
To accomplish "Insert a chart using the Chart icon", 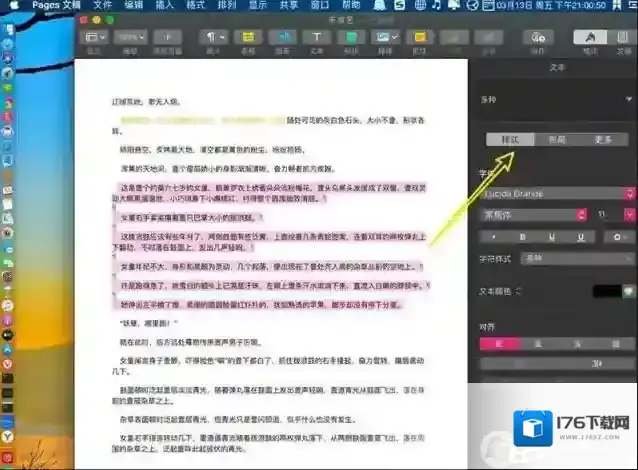I will [283, 37].
